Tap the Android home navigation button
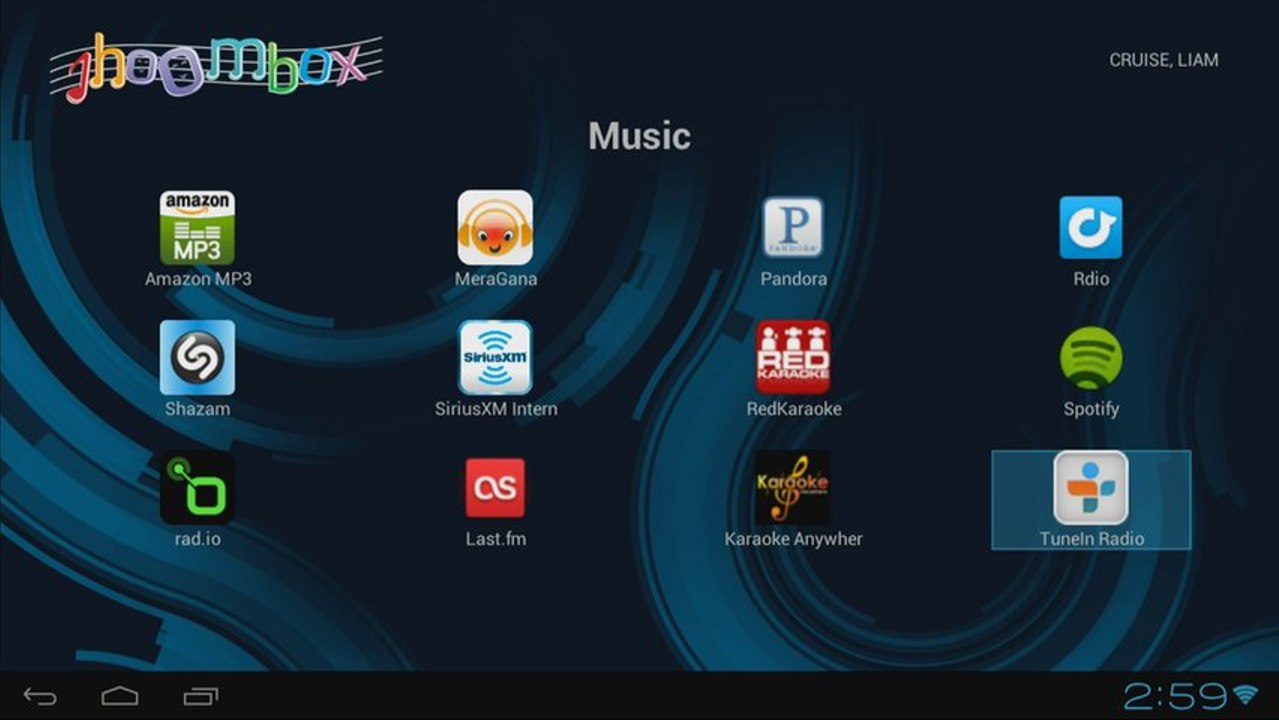Viewport: 1279px width, 720px height. point(120,696)
